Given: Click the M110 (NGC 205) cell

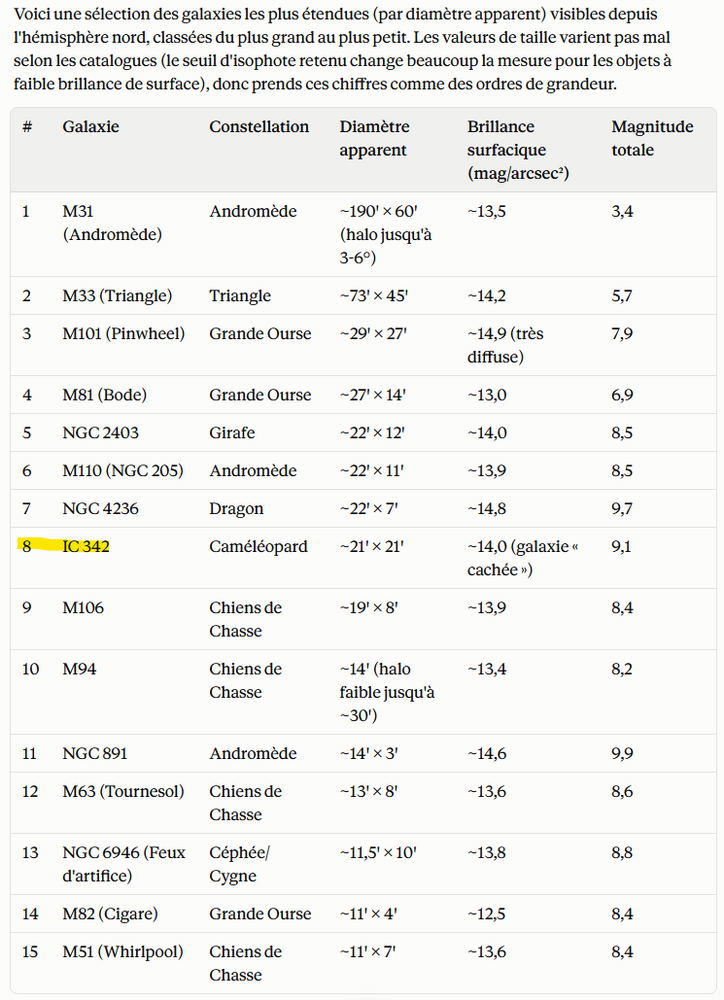Looking at the screenshot, I should (x=122, y=471).
